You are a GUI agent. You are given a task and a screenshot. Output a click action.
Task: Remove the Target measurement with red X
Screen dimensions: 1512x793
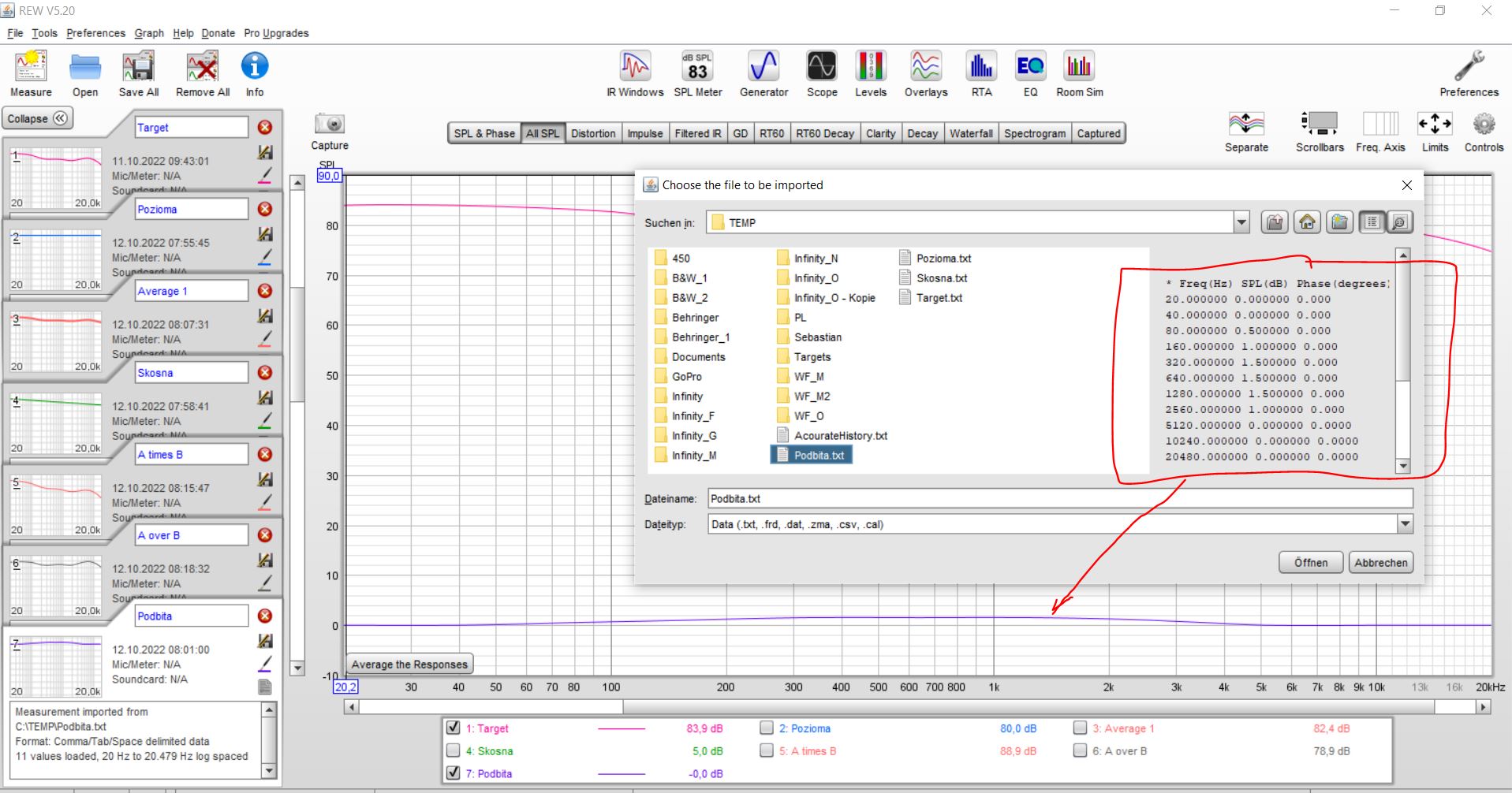tap(265, 127)
